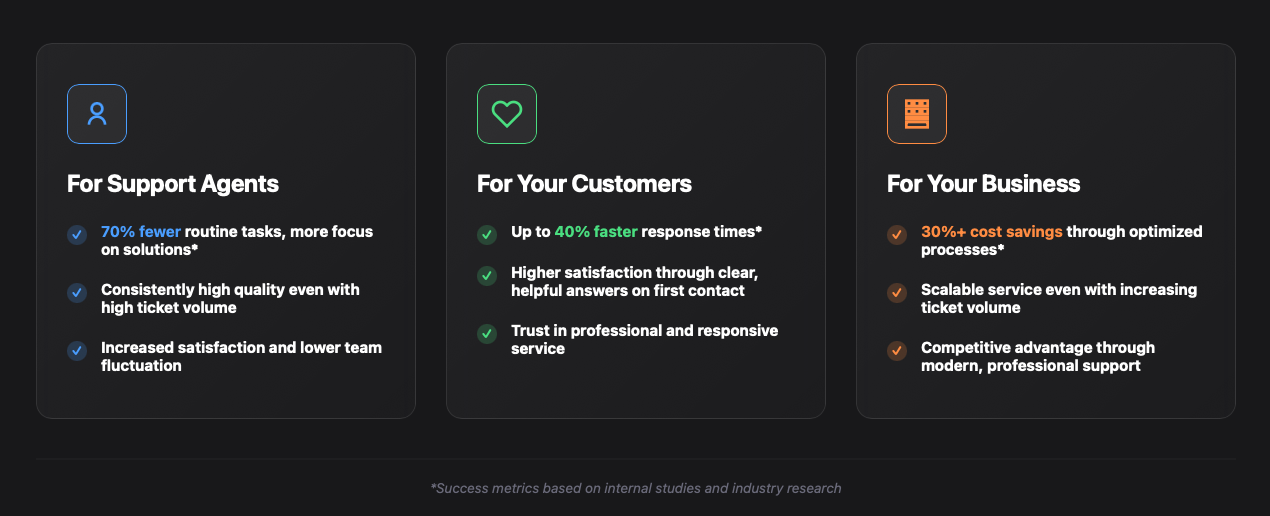Click the blue '70% fewer' highlighted text
This screenshot has height=516, width=1270.
[x=141, y=232]
